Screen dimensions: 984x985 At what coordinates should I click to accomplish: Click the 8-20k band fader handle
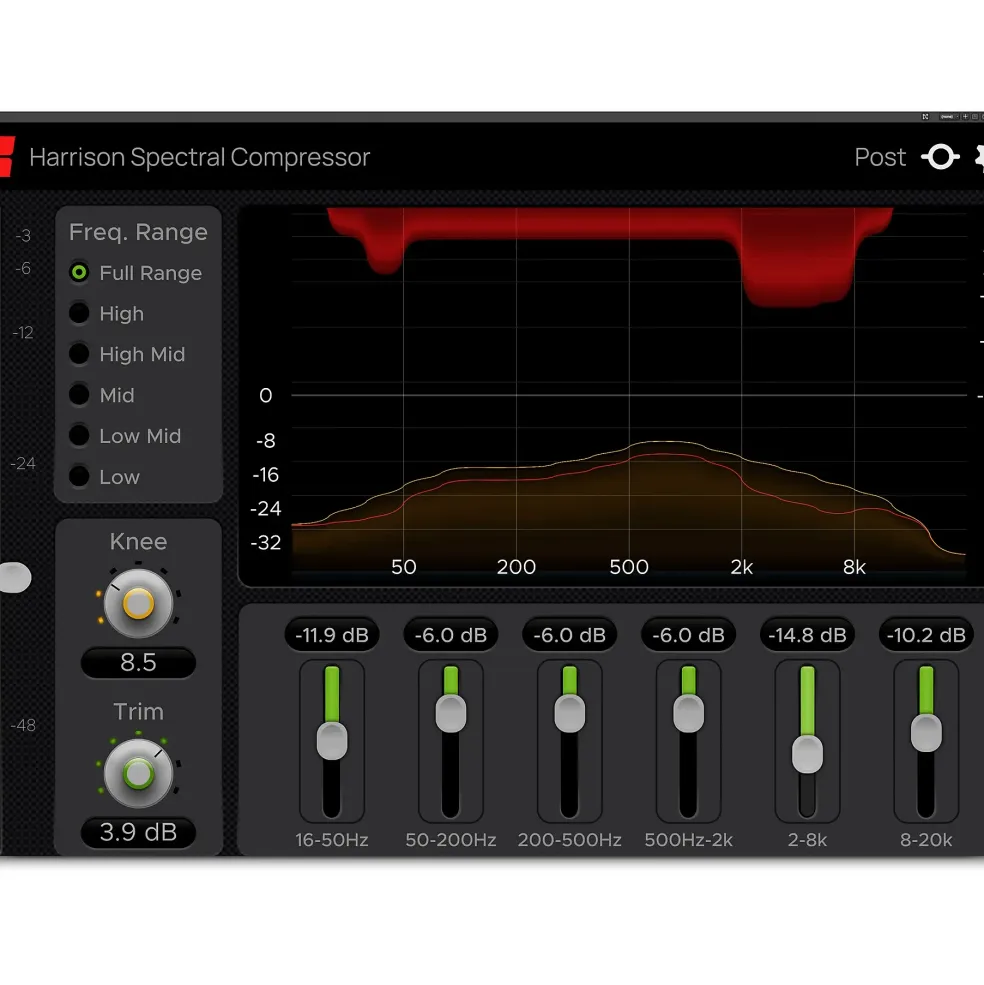[x=926, y=732]
